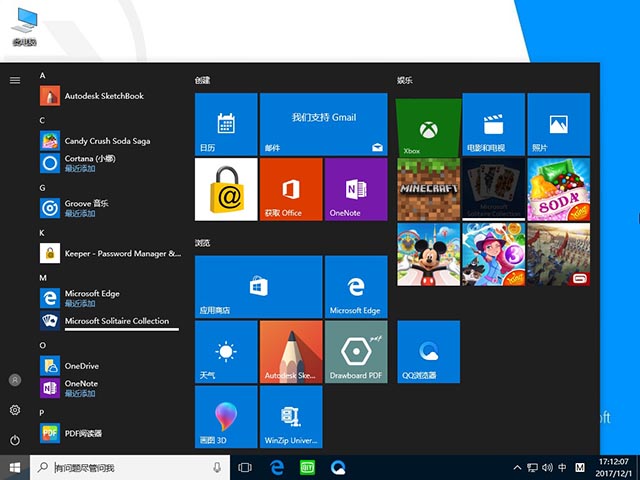
Task: Click the letter P group header
Action: click(42, 413)
